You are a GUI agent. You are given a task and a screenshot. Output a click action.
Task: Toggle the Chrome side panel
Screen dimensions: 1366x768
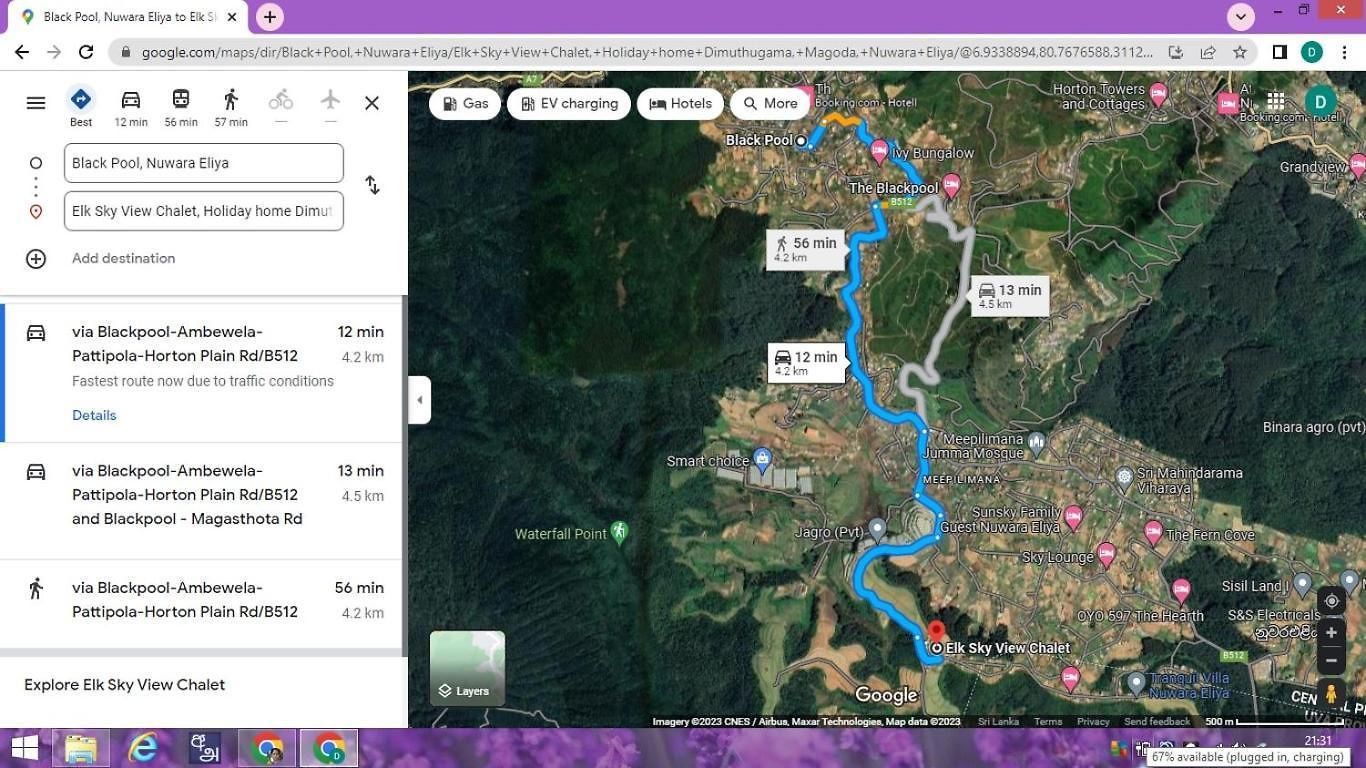[1279, 52]
